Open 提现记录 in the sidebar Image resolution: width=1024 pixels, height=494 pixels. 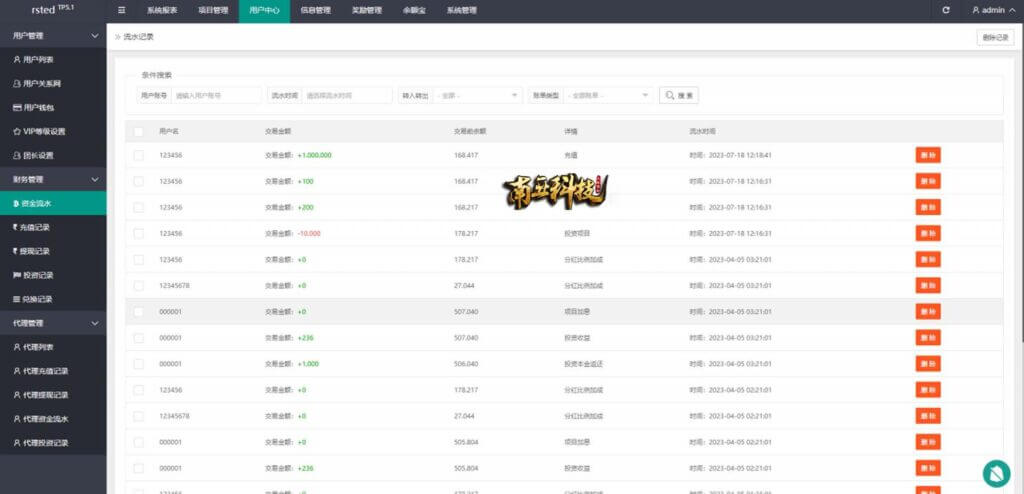click(53, 251)
